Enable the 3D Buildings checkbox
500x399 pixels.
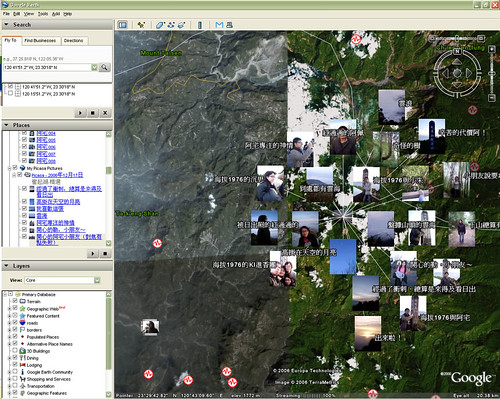pyautogui.click(x=15, y=350)
